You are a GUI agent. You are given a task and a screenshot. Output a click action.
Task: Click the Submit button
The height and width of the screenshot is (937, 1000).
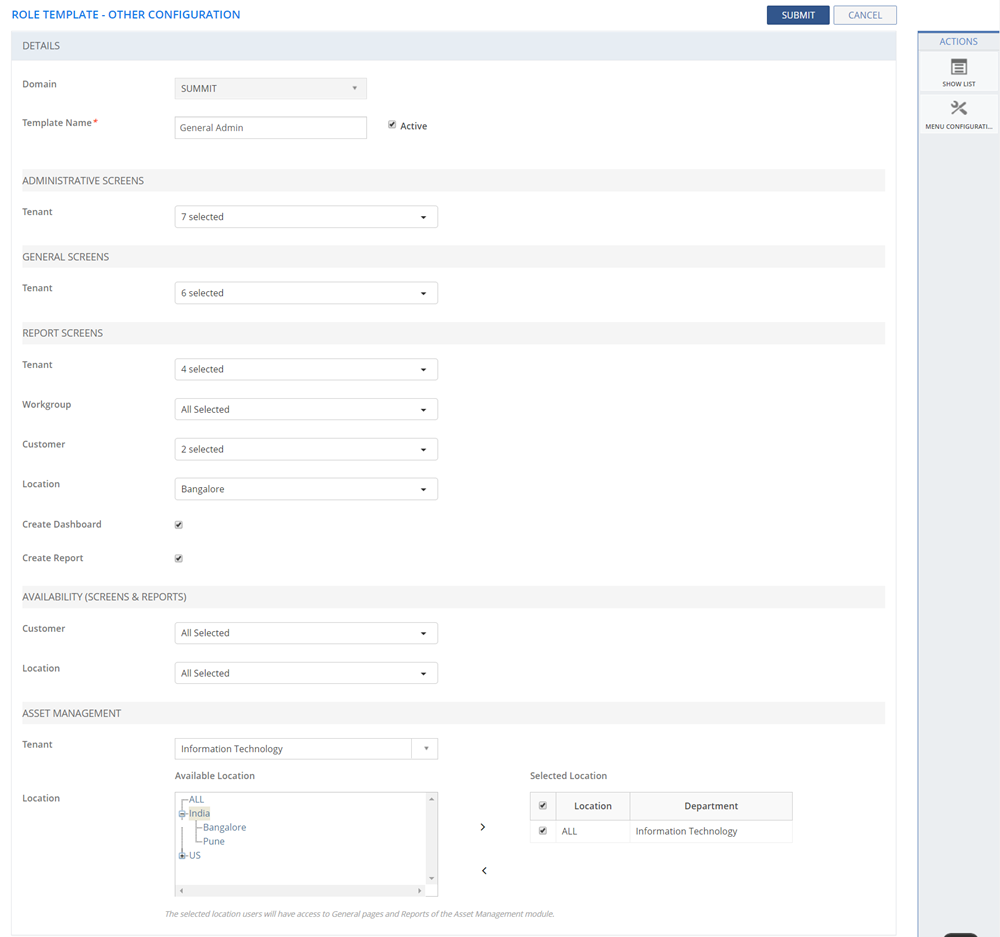tap(797, 15)
